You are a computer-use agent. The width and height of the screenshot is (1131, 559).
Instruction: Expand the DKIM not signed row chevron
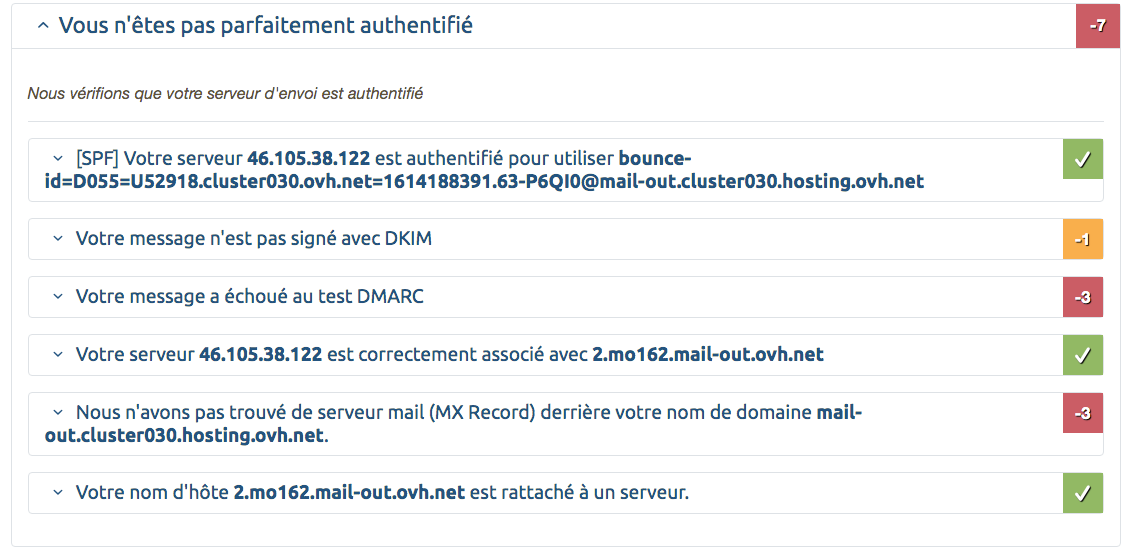pyautogui.click(x=58, y=239)
